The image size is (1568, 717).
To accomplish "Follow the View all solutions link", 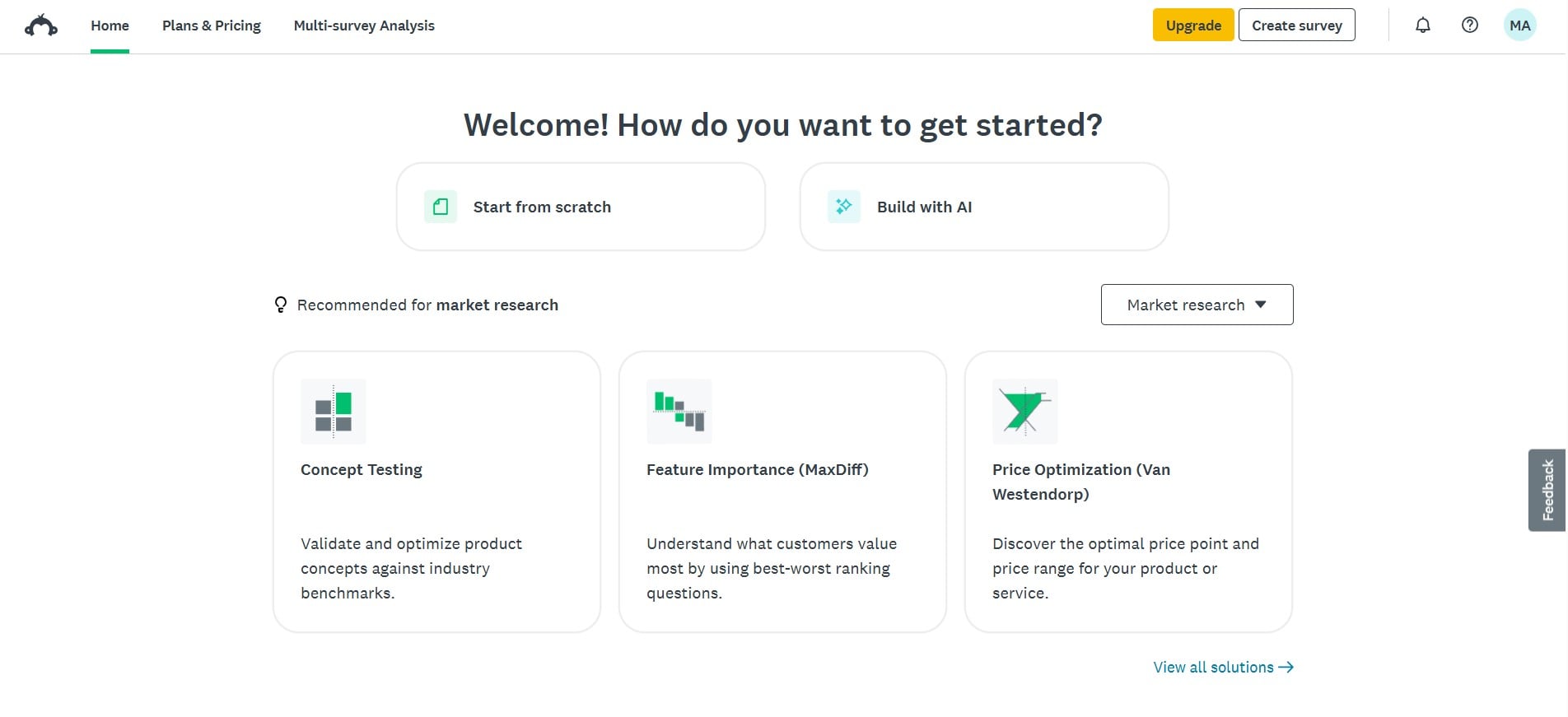I will 1223,668.
